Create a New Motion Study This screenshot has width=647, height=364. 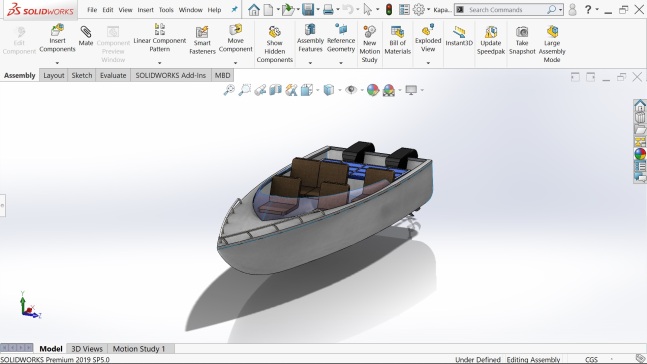point(369,32)
